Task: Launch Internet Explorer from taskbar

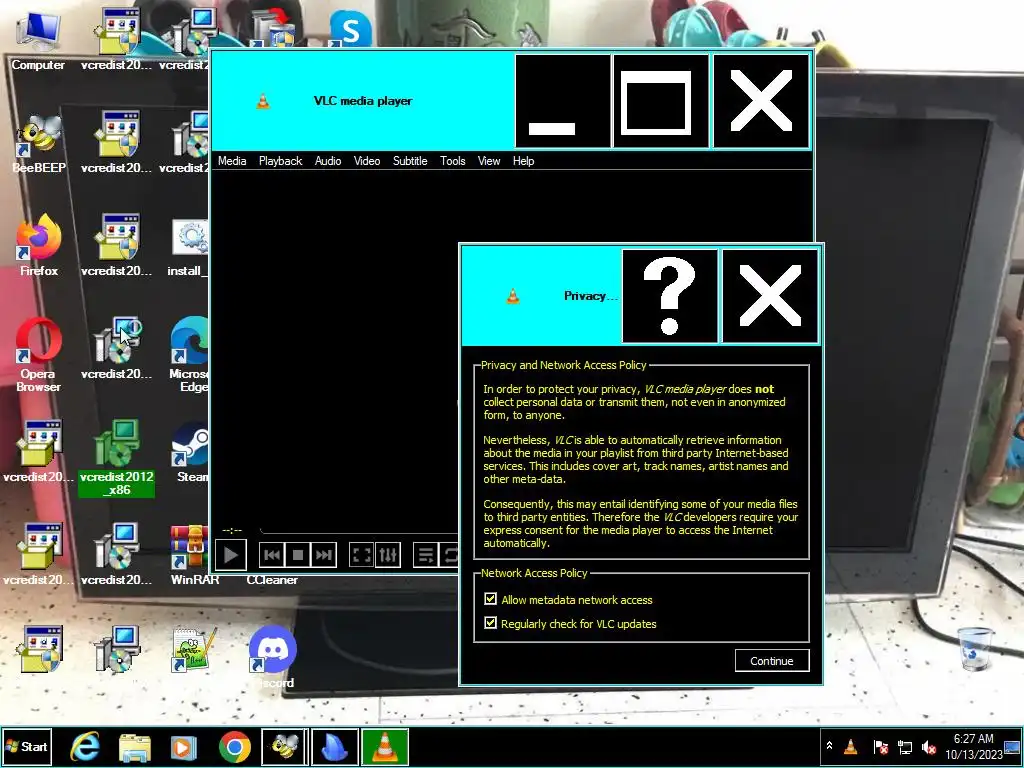Action: (x=86, y=746)
